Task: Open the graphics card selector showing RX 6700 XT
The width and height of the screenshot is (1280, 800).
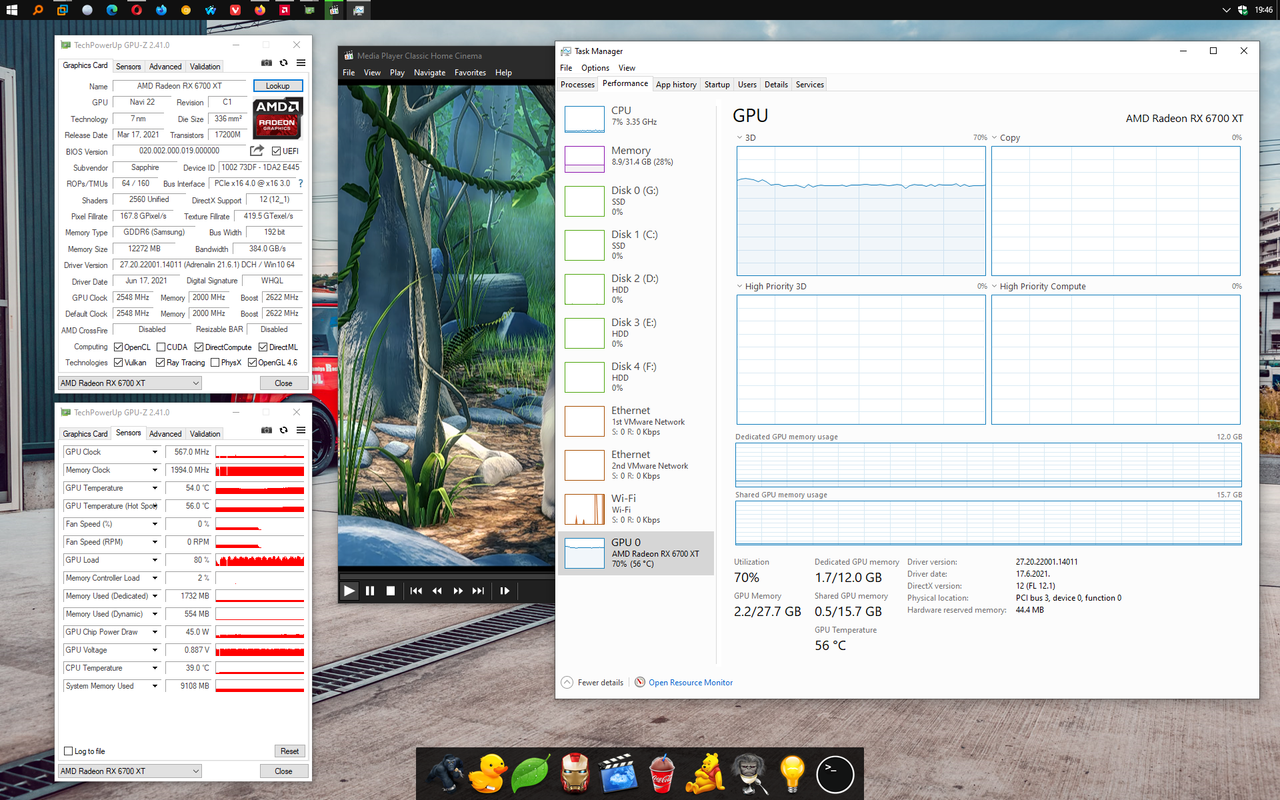Action: coord(129,382)
